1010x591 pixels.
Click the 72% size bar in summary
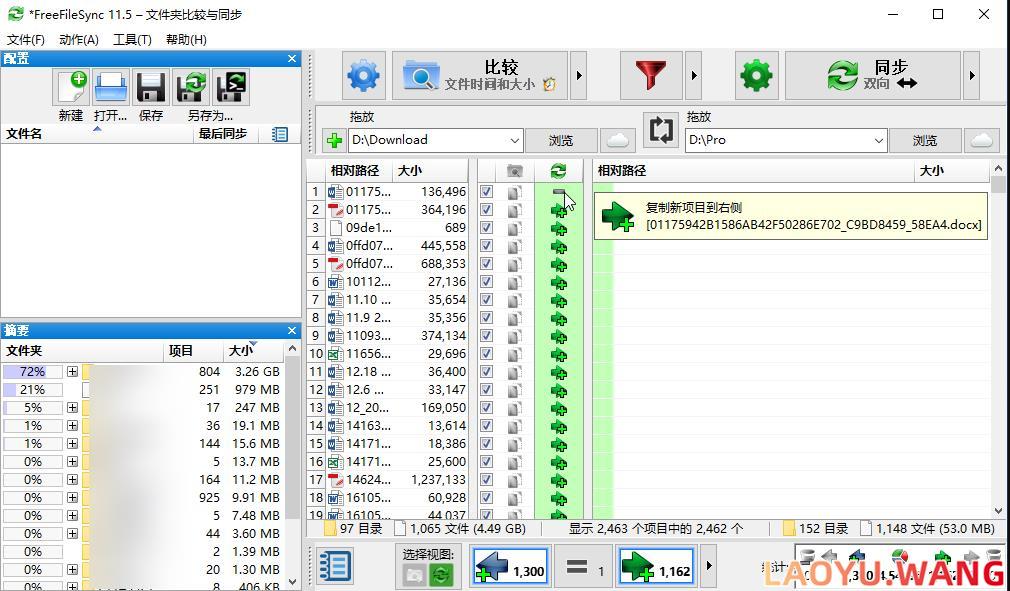point(32,372)
